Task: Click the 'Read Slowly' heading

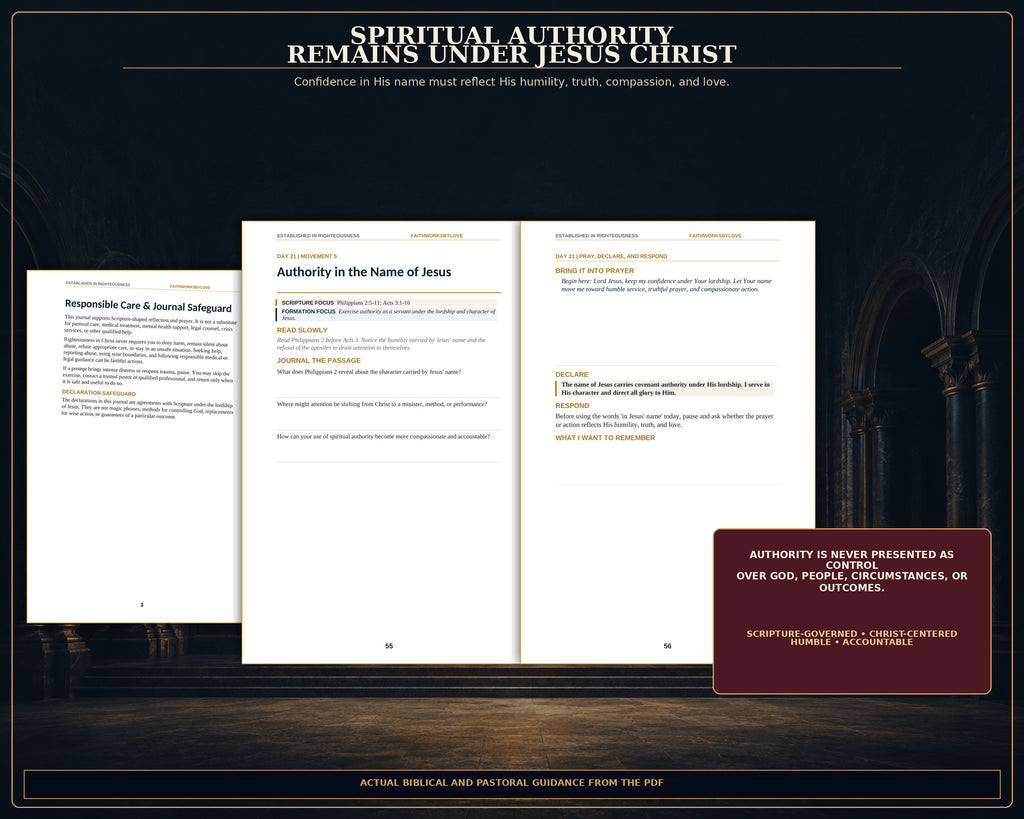Action: (302, 330)
